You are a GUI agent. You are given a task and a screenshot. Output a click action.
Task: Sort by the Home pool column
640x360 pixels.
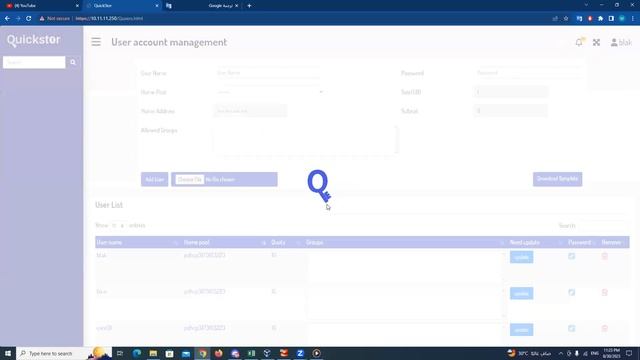[225, 242]
